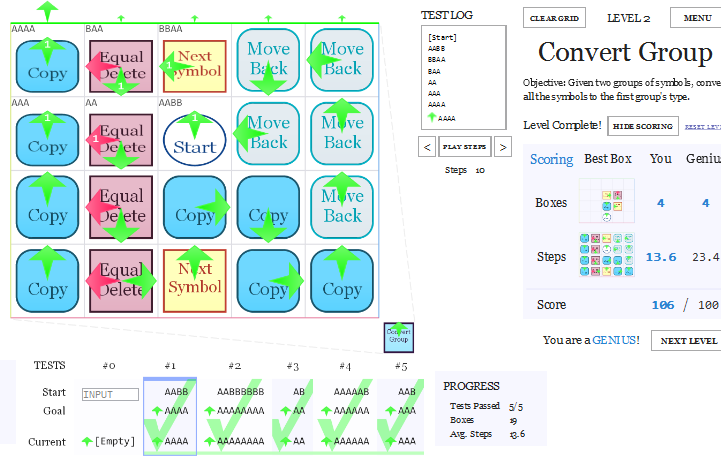Select test #4 column header

(345, 366)
